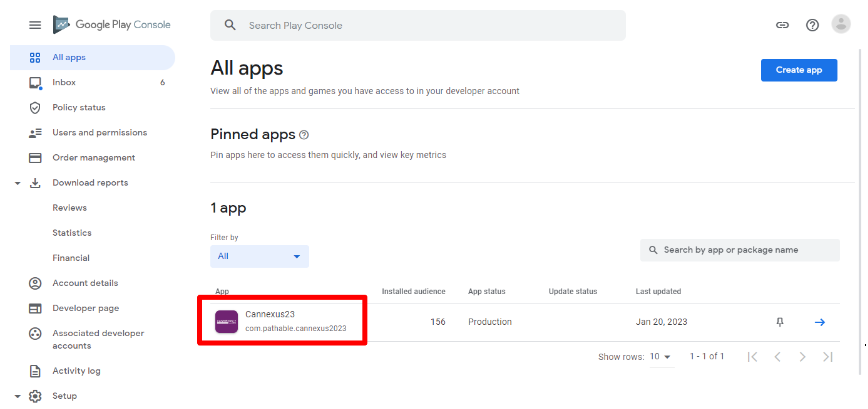868x409 pixels.
Task: Click magnifier icon in app search box
Action: [653, 250]
